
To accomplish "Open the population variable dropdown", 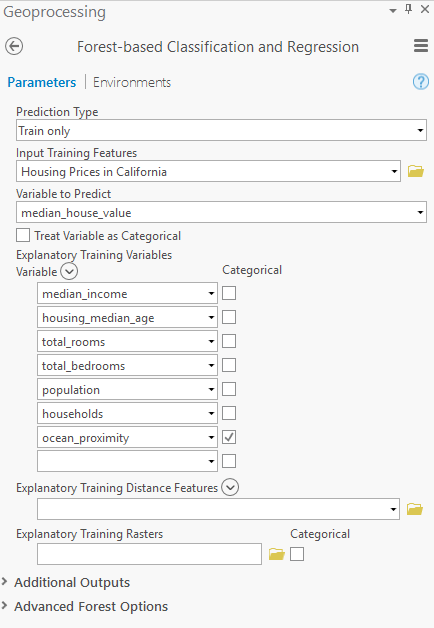I will (x=127, y=389).
